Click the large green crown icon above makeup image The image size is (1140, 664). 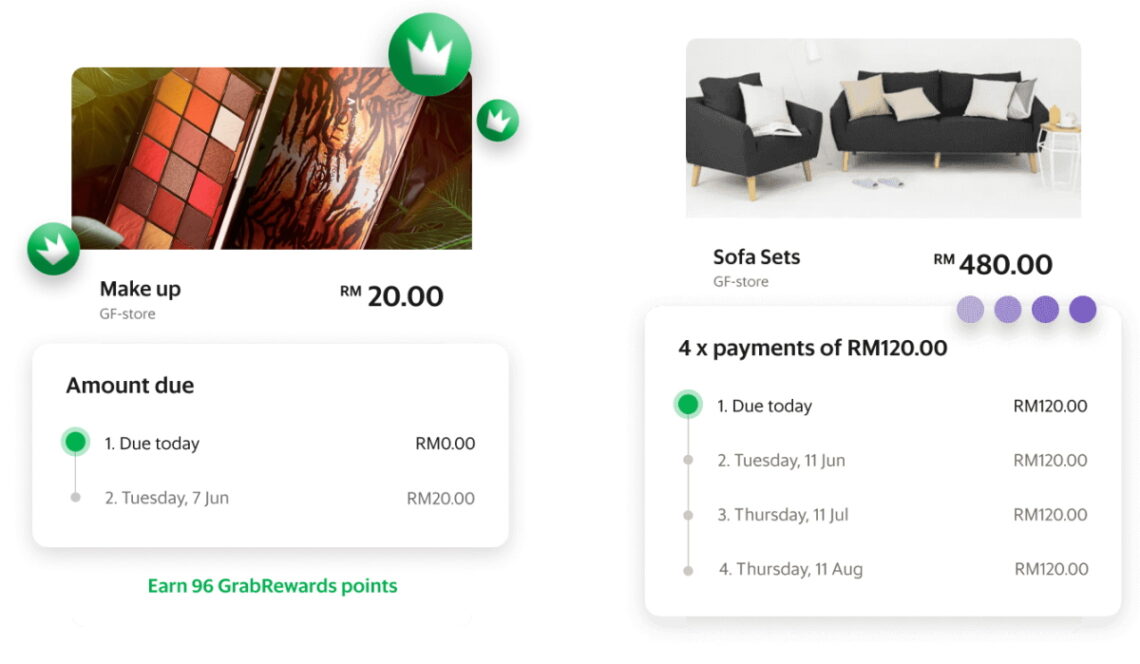(x=430, y=57)
